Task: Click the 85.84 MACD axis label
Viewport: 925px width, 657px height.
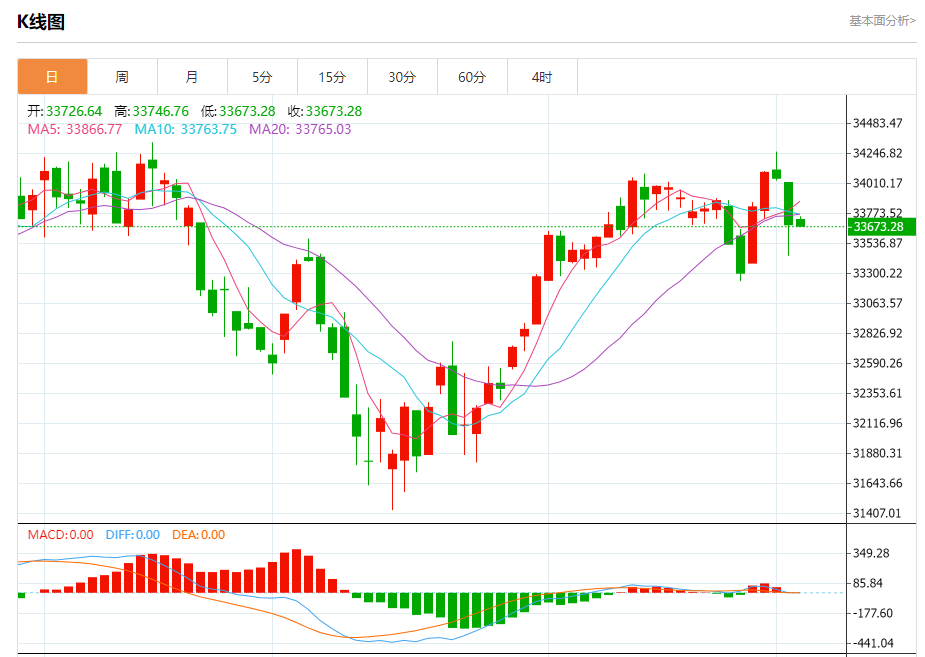Action: 868,583
